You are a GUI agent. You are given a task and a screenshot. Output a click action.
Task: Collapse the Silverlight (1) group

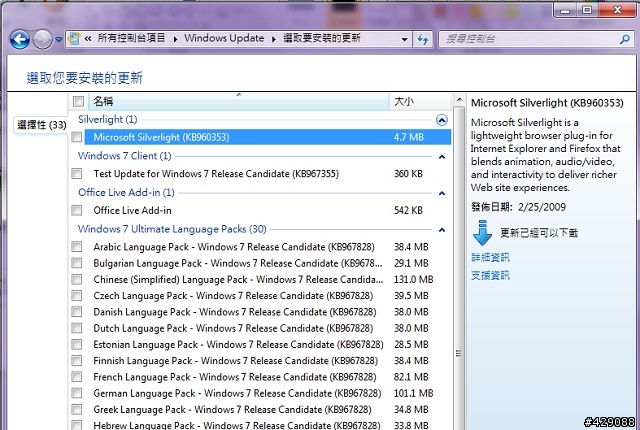tap(442, 120)
